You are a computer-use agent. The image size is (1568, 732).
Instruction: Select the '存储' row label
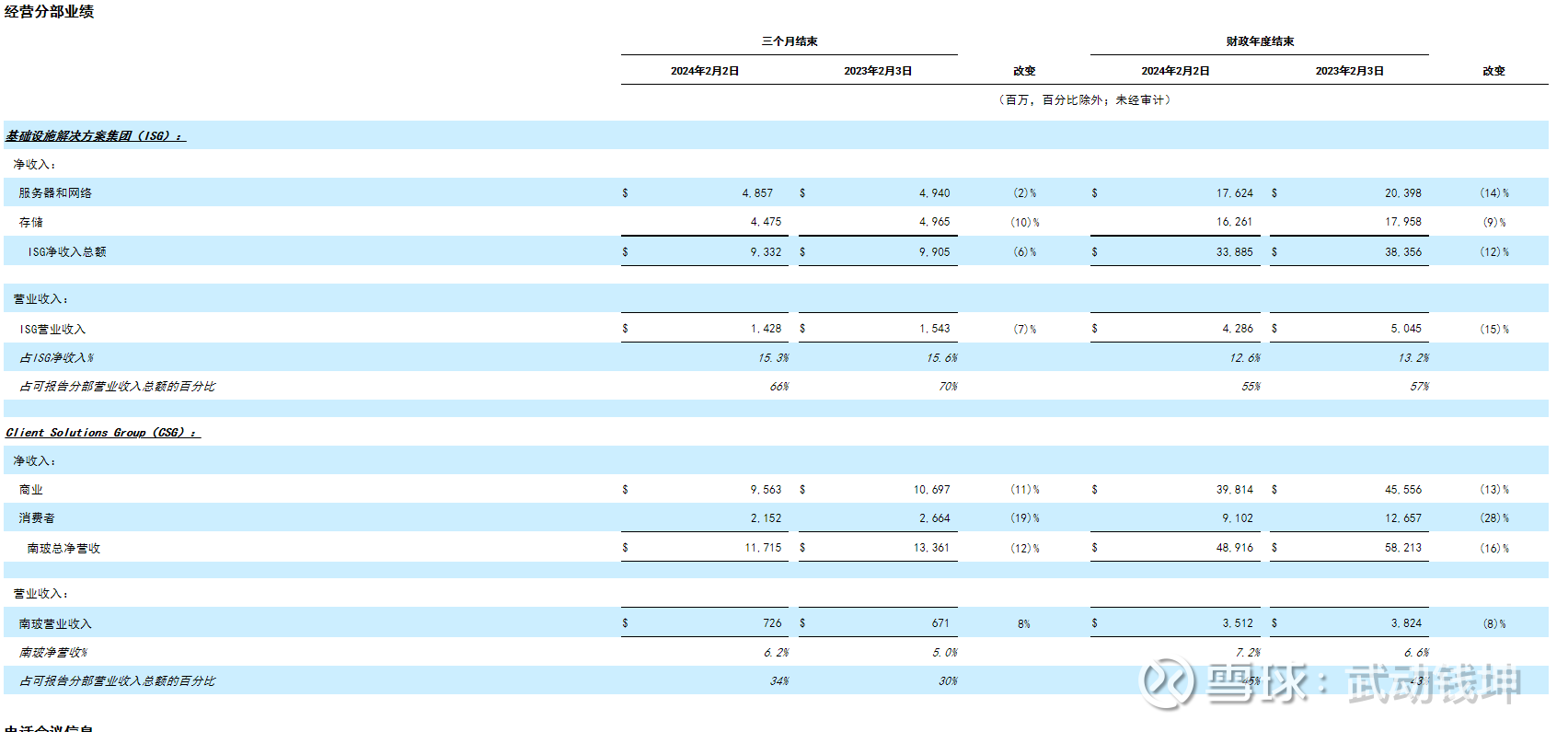click(31, 223)
